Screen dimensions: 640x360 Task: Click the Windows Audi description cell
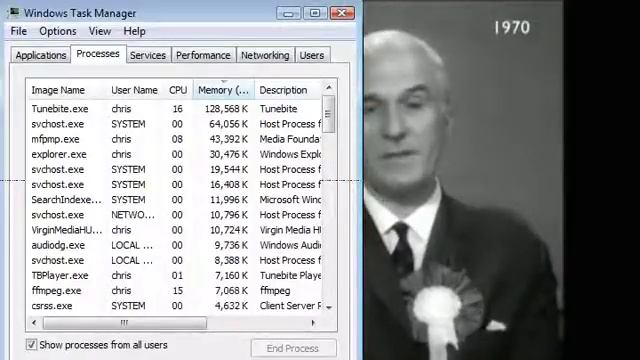(290, 245)
